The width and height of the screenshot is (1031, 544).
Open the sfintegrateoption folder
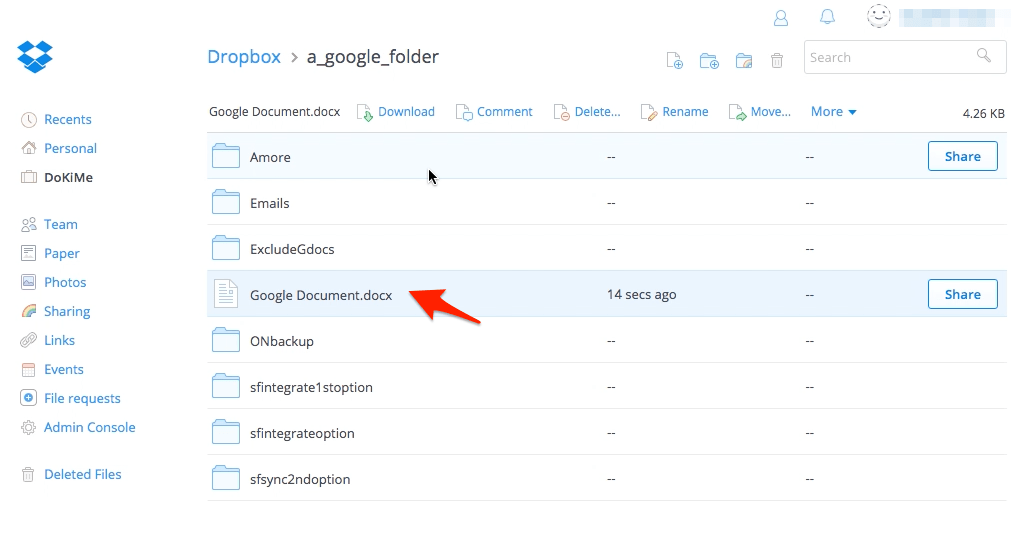(302, 434)
